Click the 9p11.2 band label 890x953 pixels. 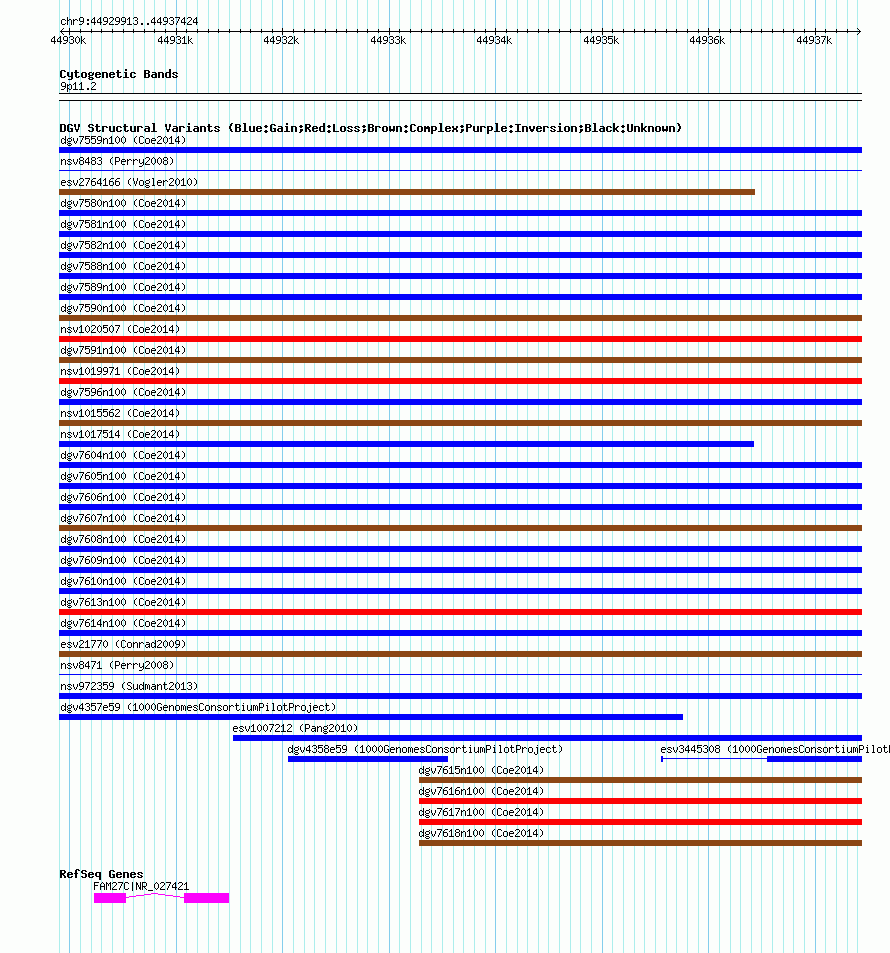[x=78, y=86]
